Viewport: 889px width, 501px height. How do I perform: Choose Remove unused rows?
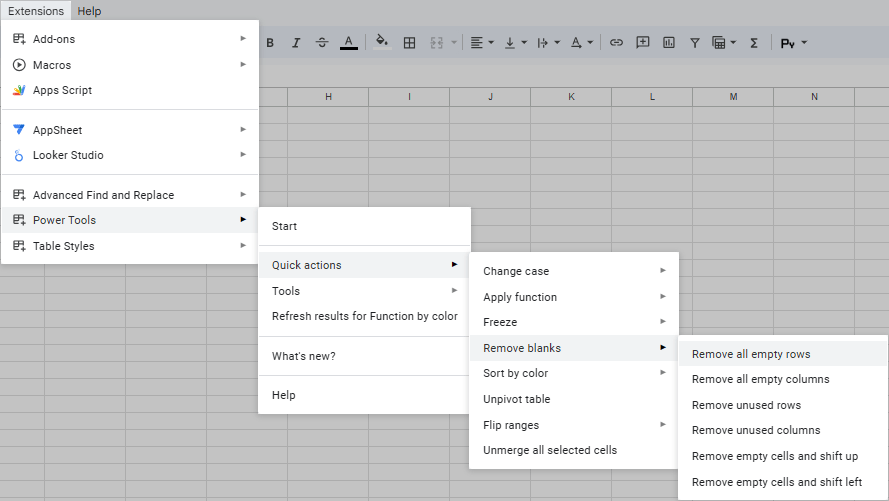coord(783,405)
